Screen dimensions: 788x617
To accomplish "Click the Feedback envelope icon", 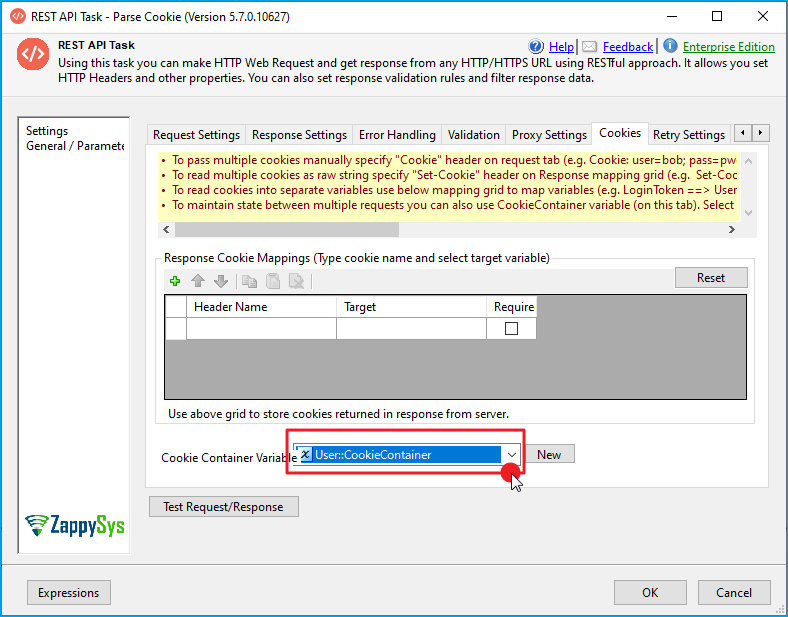I will pyautogui.click(x=590, y=47).
